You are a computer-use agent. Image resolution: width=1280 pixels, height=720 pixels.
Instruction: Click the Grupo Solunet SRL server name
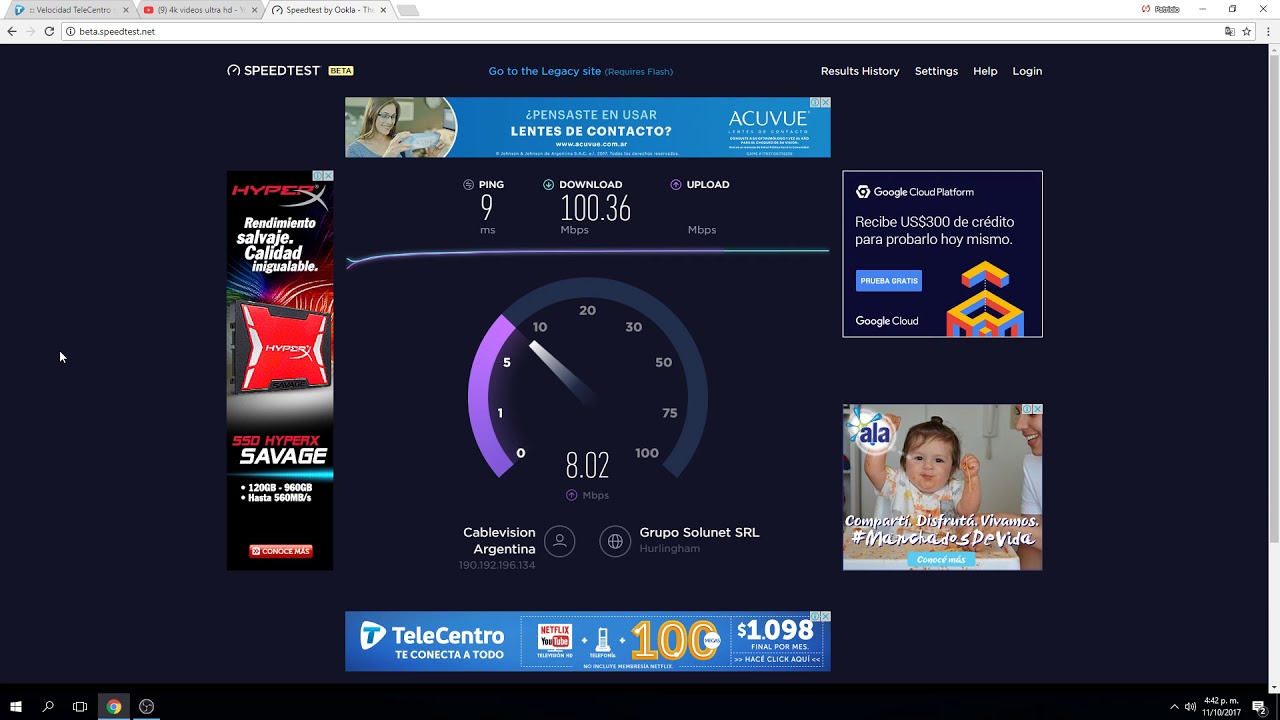point(699,532)
